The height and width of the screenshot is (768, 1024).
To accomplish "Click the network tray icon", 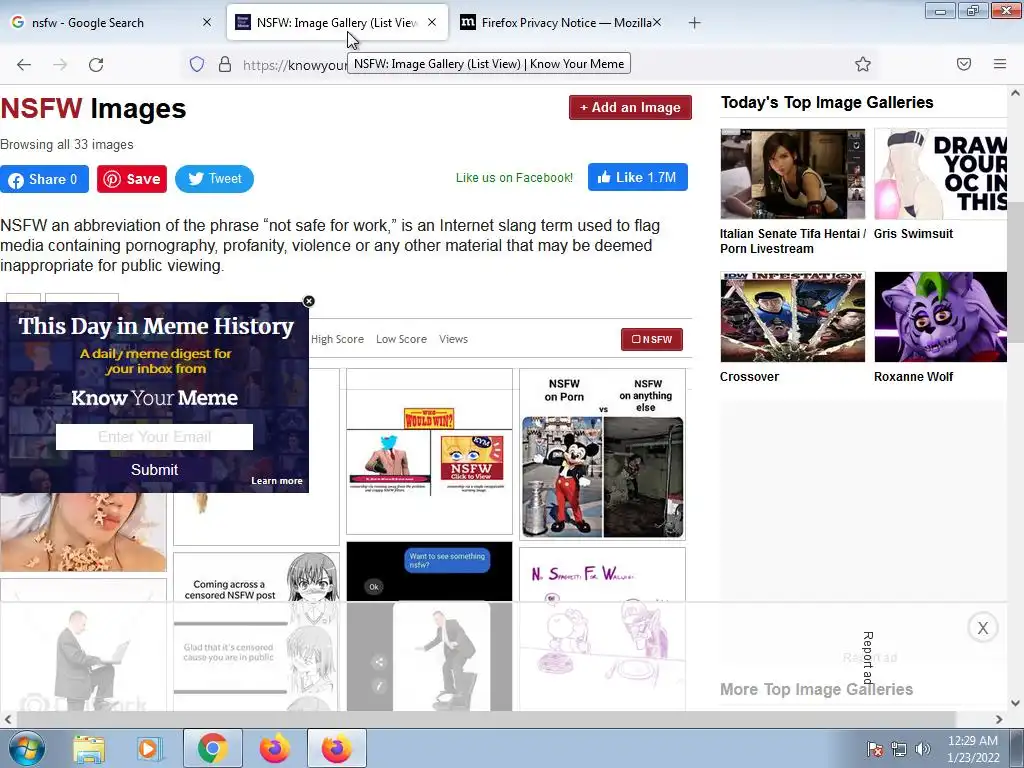I will tap(899, 749).
